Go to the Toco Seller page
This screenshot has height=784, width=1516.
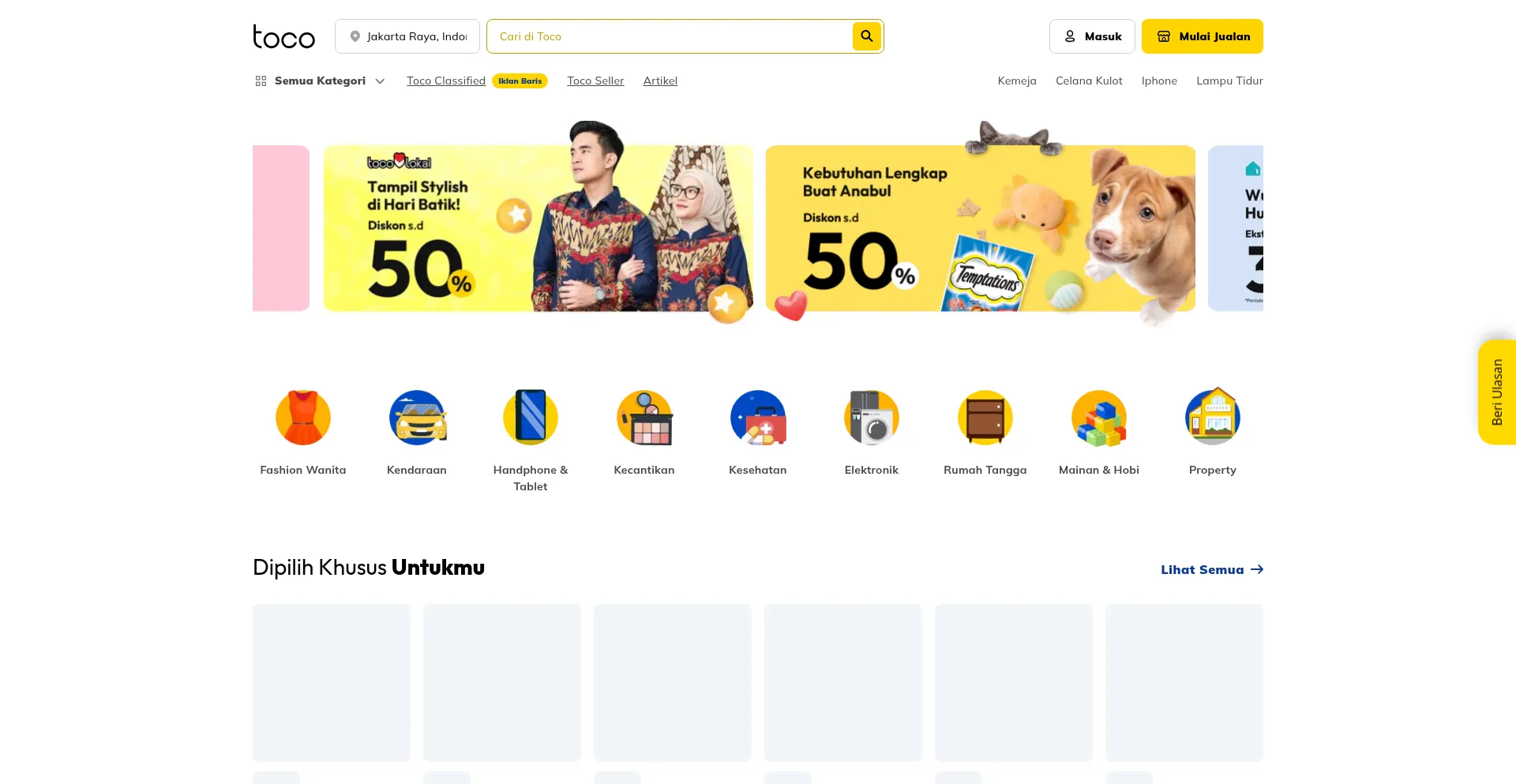coord(595,81)
